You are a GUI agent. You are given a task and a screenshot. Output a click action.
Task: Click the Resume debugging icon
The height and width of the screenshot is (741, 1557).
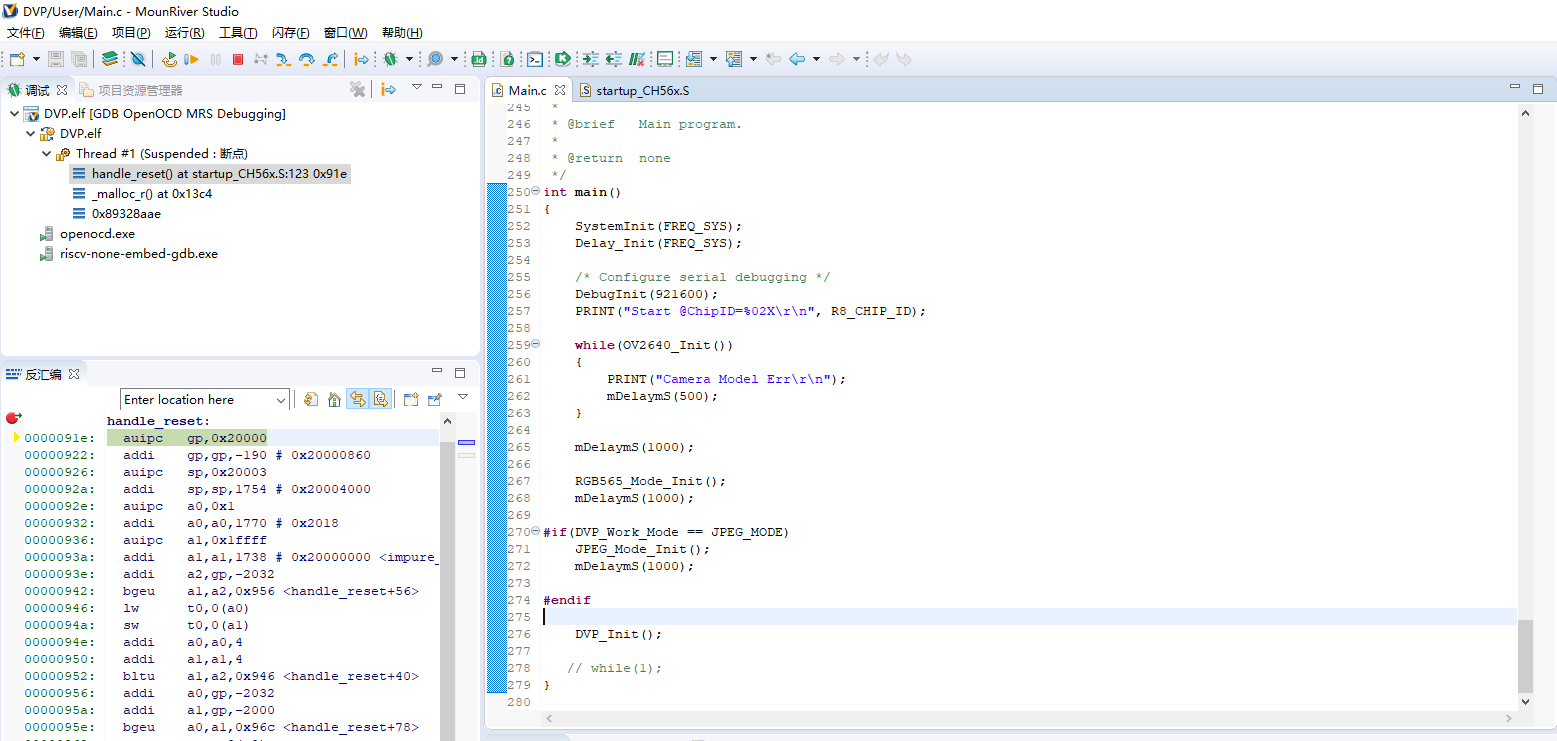coord(192,60)
